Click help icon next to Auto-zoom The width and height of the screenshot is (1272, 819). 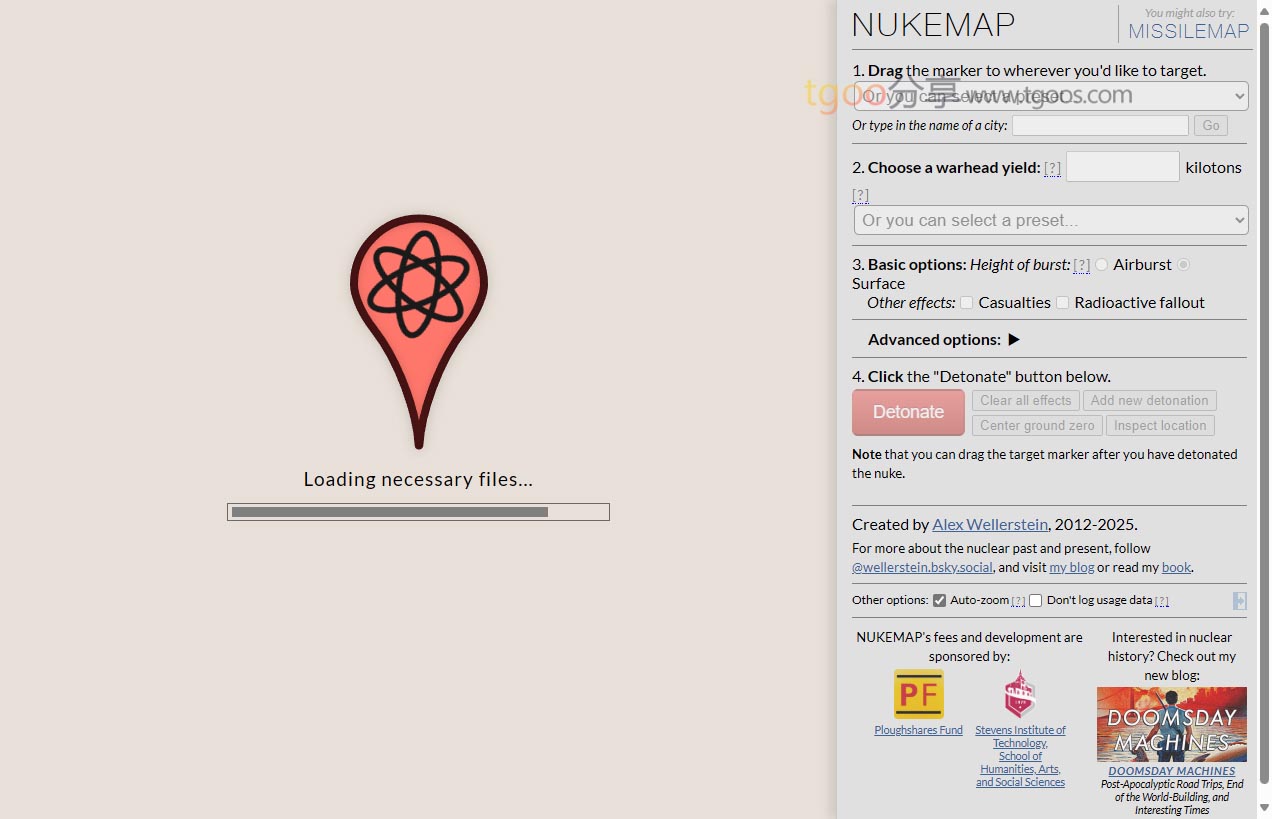click(x=1018, y=601)
